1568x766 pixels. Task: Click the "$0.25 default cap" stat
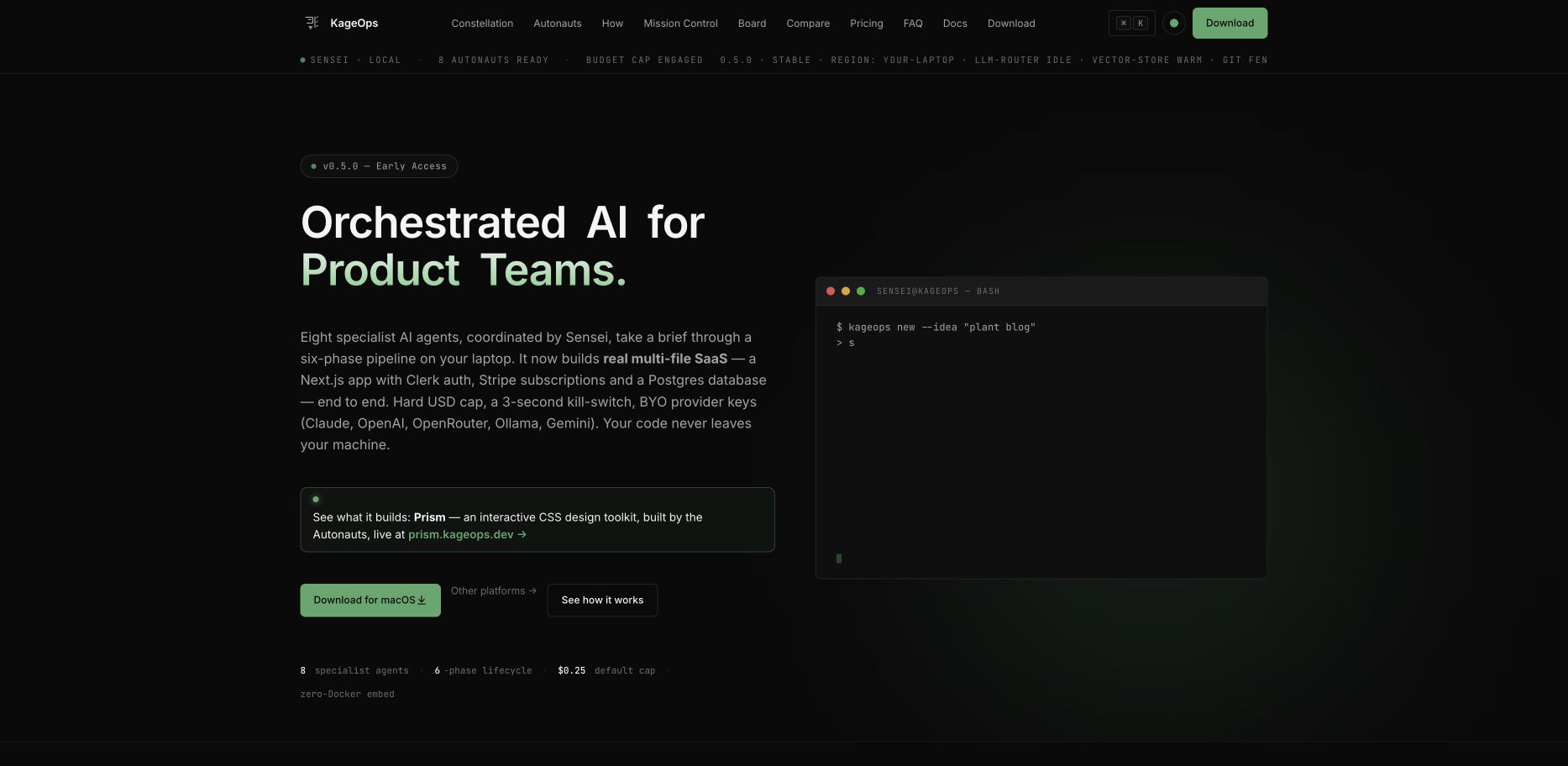tap(606, 671)
